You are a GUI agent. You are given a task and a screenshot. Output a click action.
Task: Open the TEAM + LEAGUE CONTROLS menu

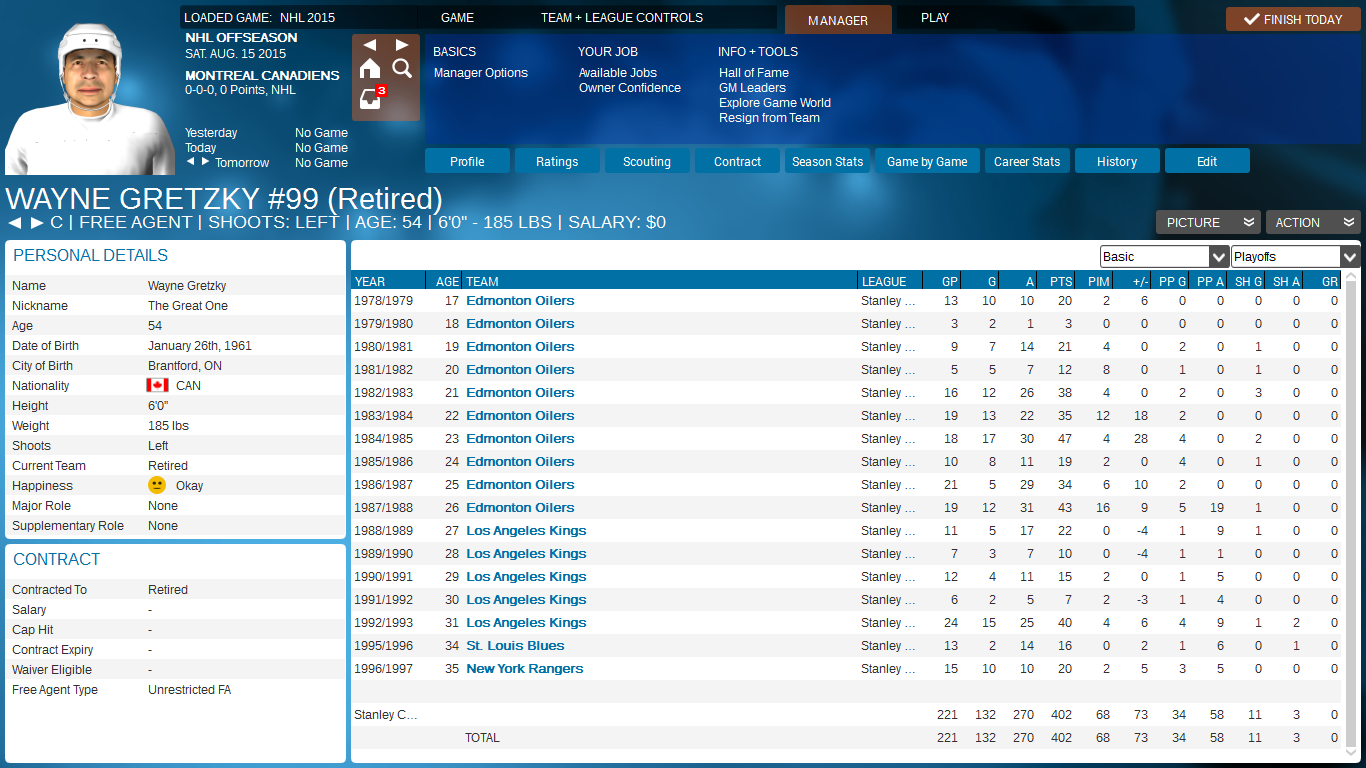622,18
